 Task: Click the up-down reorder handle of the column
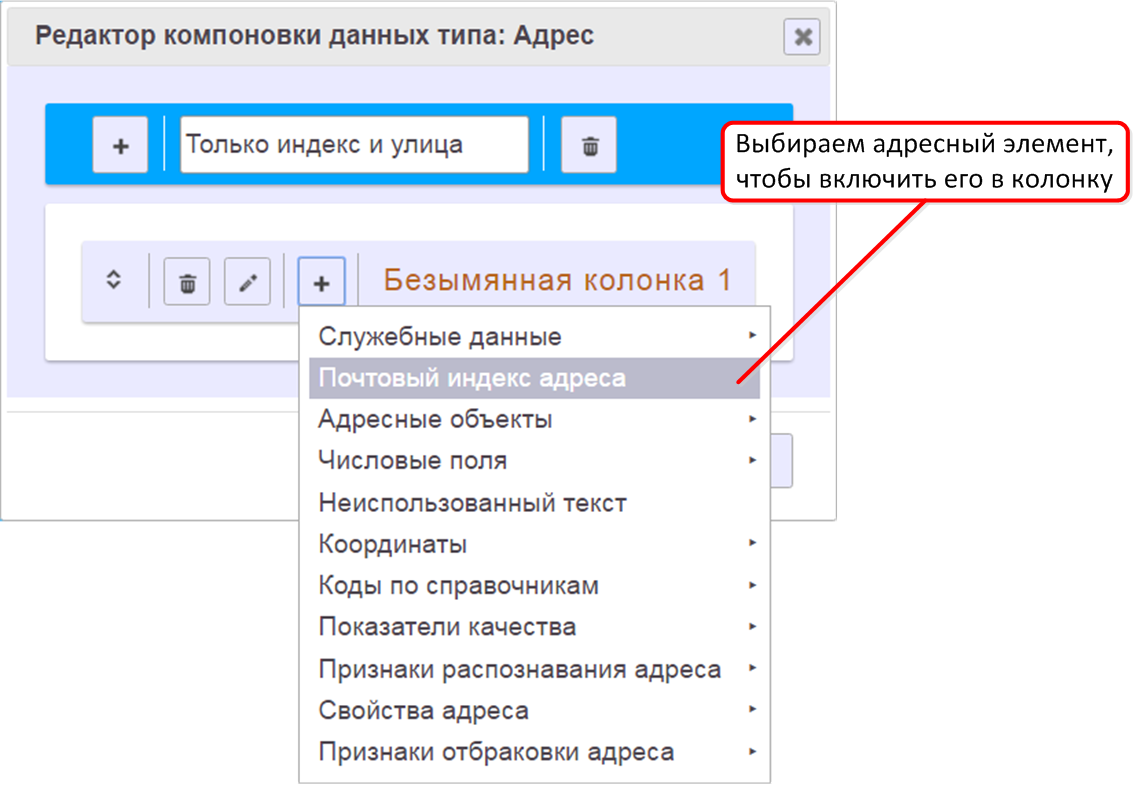[114, 281]
